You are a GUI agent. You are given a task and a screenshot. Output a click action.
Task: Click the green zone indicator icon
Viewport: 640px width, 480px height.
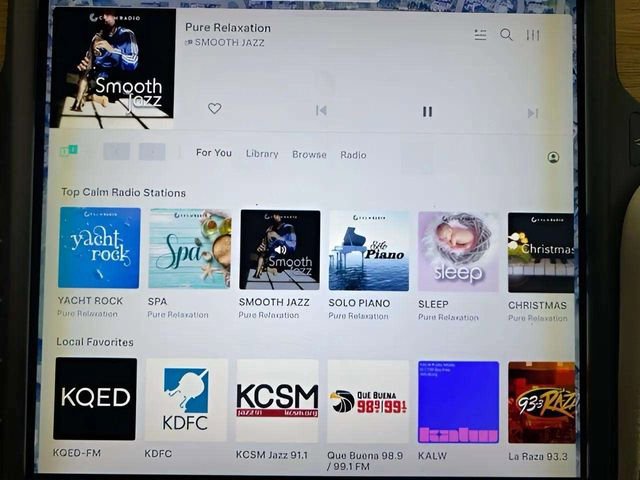click(x=68, y=151)
